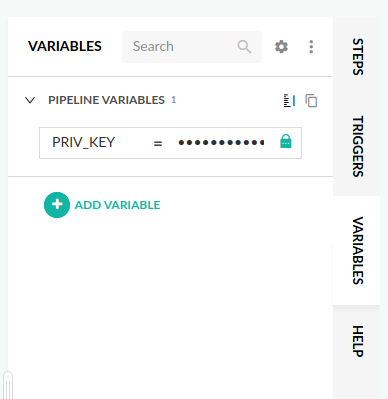Click the green plus circle icon
The image size is (388, 399).
pyautogui.click(x=57, y=205)
